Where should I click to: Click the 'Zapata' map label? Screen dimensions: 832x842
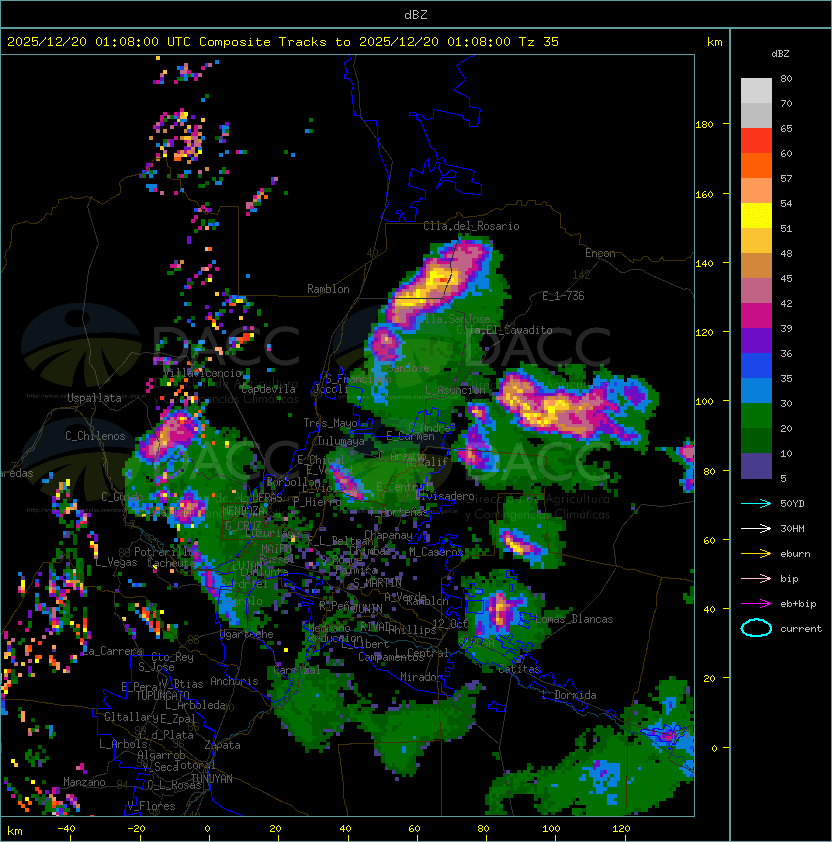click(222, 745)
